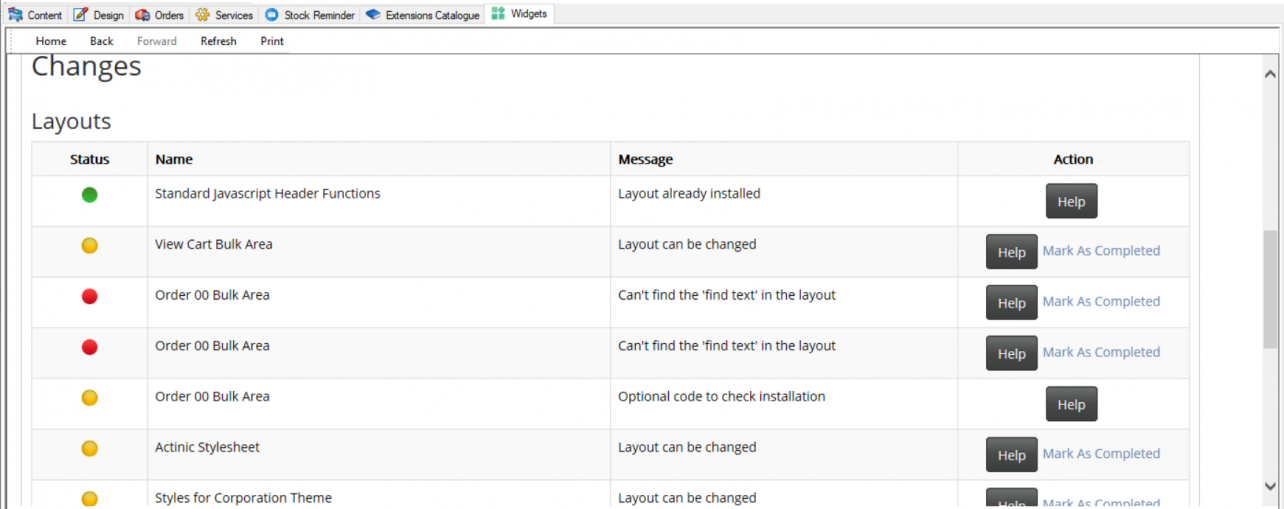Click the Widgets tab icon
Screen dimensions: 1284x509
point(498,14)
